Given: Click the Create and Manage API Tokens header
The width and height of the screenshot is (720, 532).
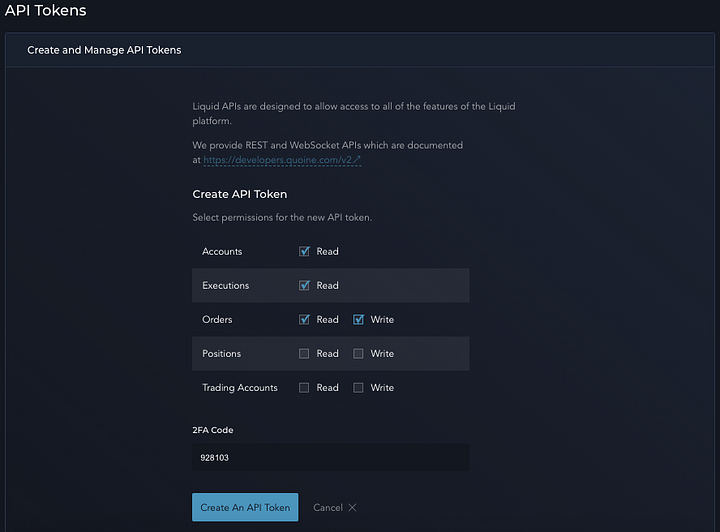Looking at the screenshot, I should 104,50.
